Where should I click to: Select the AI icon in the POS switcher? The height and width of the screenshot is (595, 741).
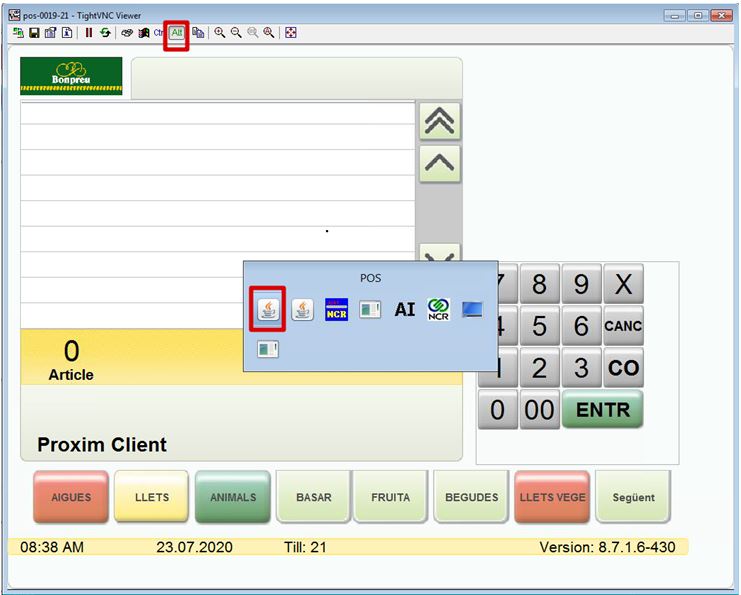click(404, 310)
